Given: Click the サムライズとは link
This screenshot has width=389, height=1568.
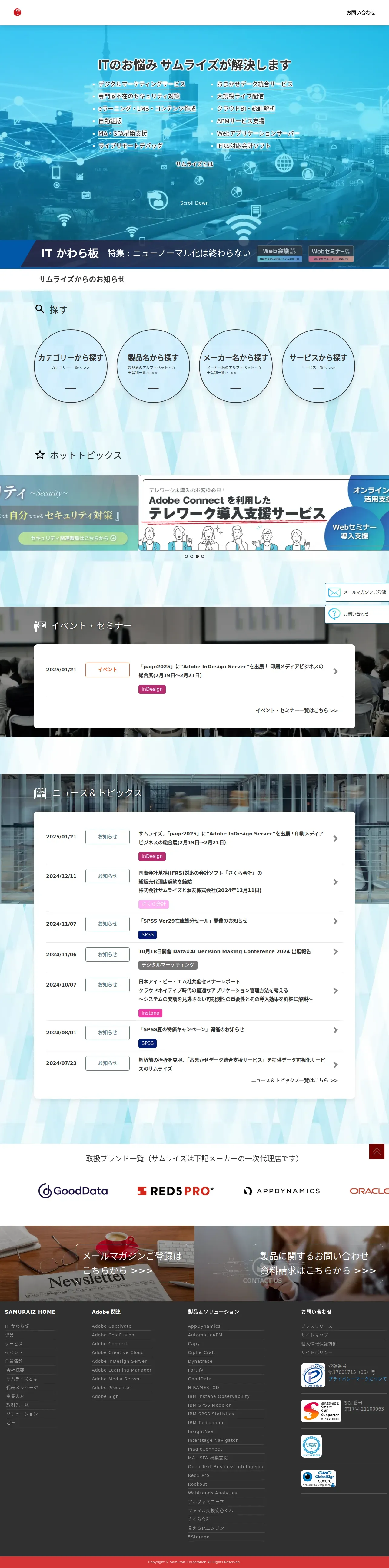Looking at the screenshot, I should 194,164.
